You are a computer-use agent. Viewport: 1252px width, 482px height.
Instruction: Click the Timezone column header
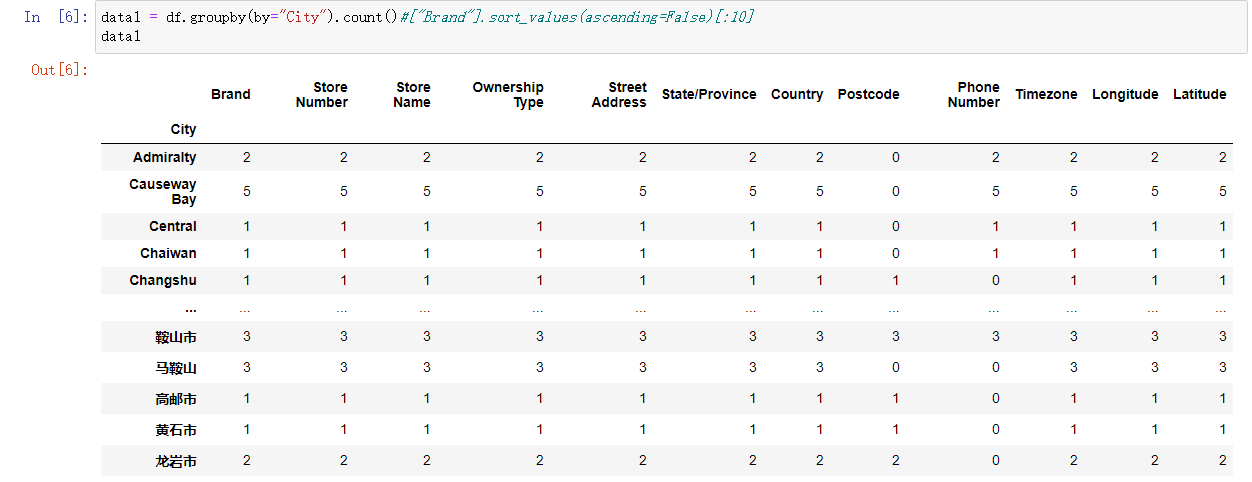tap(1046, 94)
